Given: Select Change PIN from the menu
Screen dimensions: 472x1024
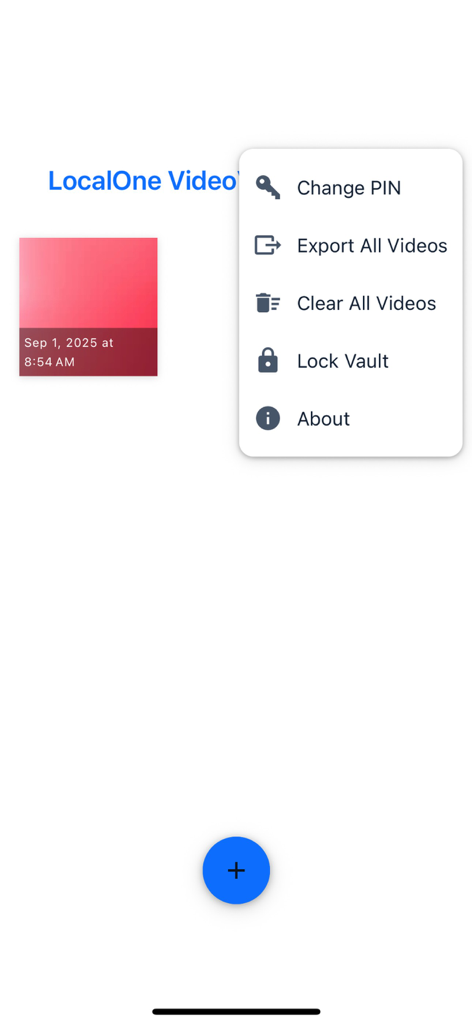Looking at the screenshot, I should [351, 188].
